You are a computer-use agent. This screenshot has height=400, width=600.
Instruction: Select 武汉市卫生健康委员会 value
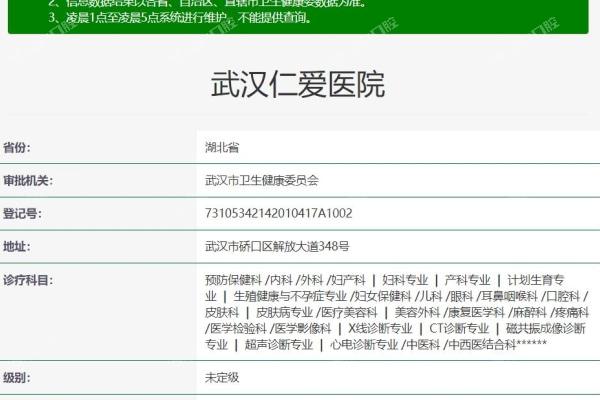262,180
